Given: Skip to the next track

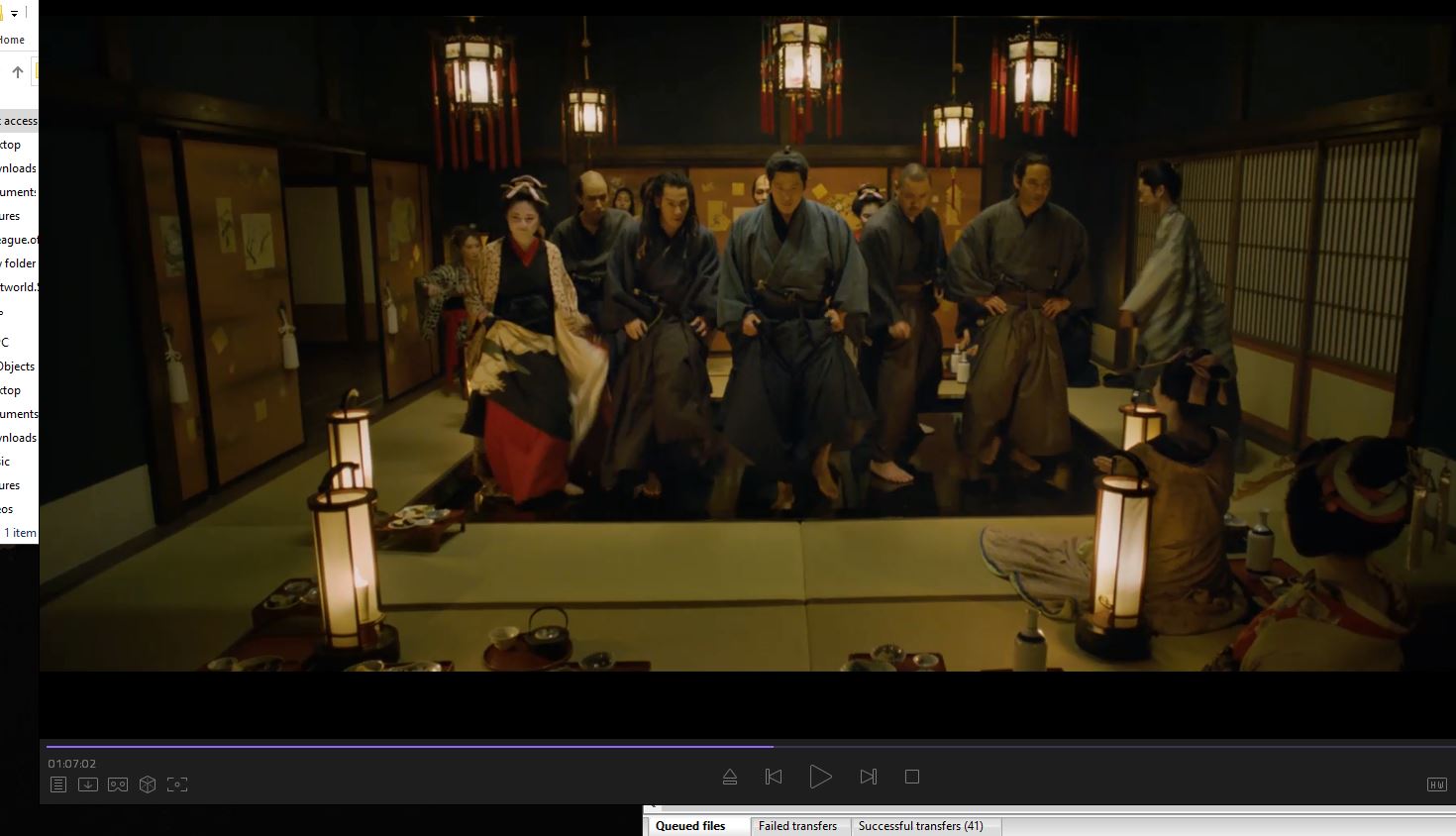Looking at the screenshot, I should pyautogui.click(x=868, y=778).
